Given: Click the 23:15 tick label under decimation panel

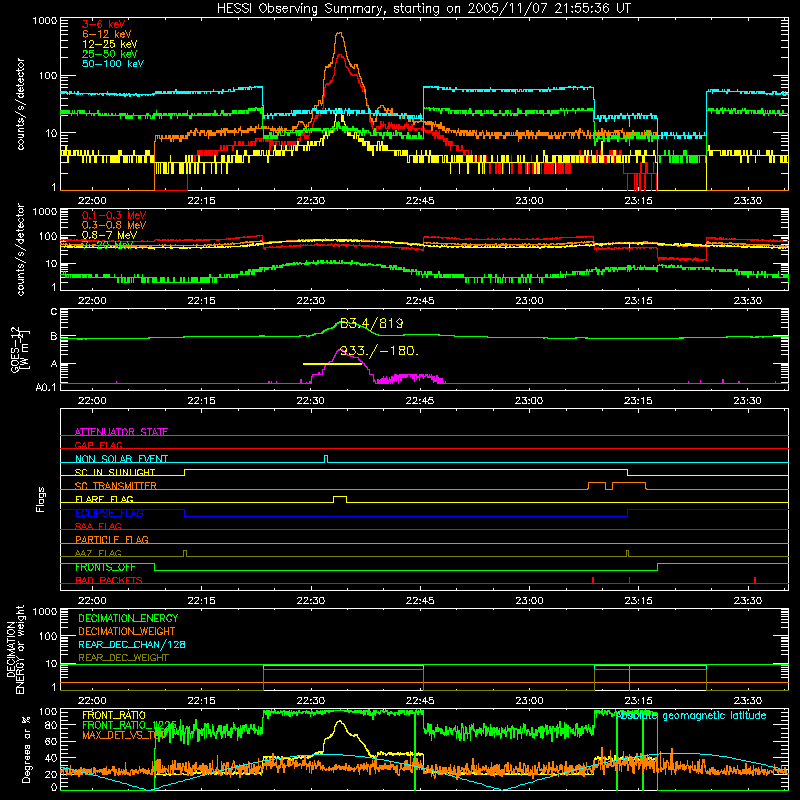Looking at the screenshot, I should tap(638, 701).
